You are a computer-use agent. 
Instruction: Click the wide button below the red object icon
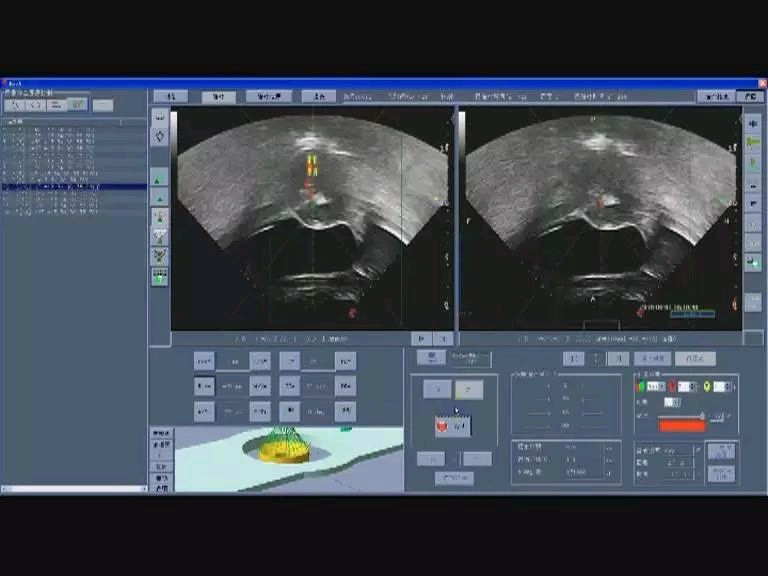[454, 478]
